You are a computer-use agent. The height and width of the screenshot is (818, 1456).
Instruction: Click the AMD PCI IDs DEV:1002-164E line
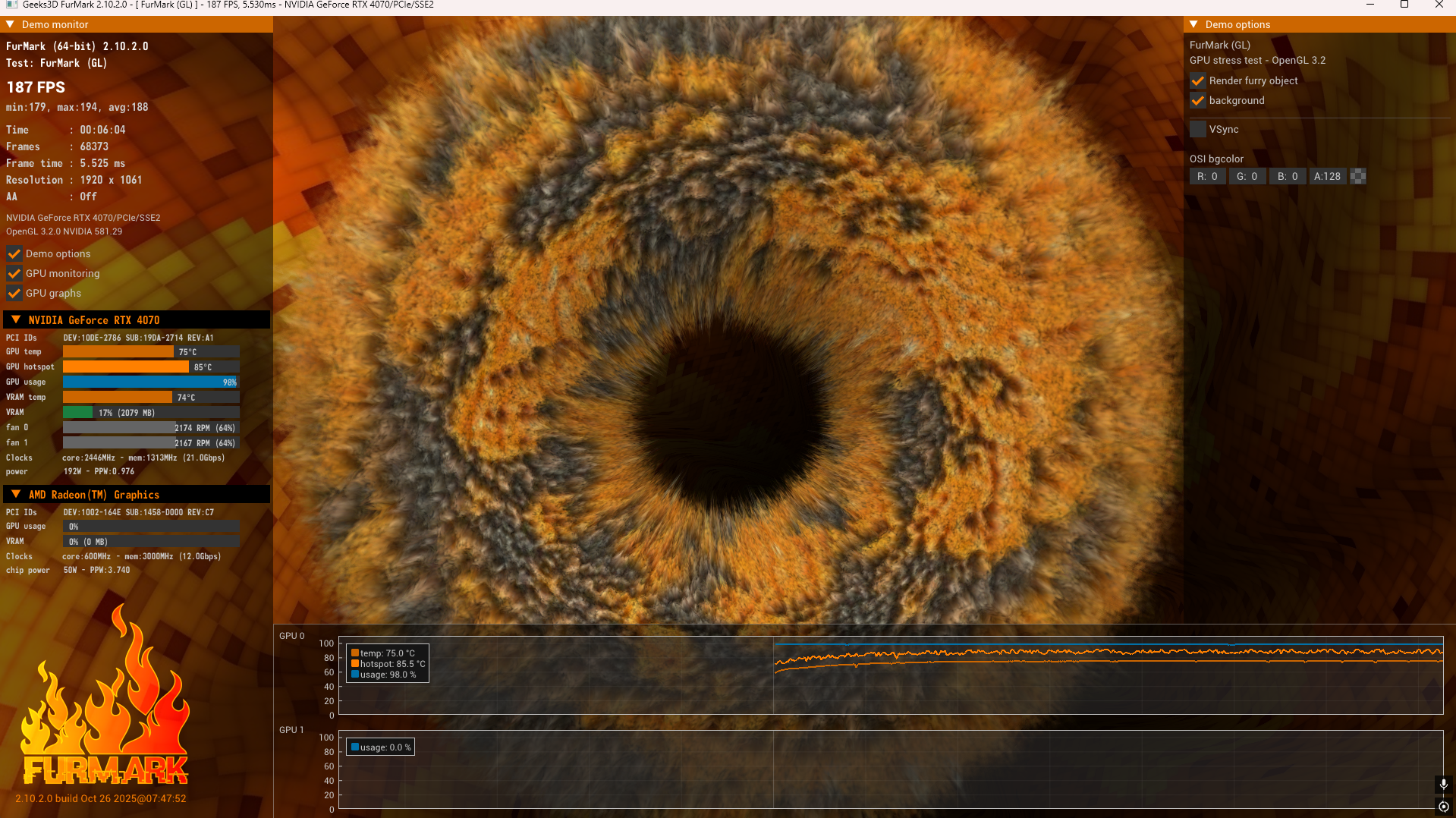(138, 512)
